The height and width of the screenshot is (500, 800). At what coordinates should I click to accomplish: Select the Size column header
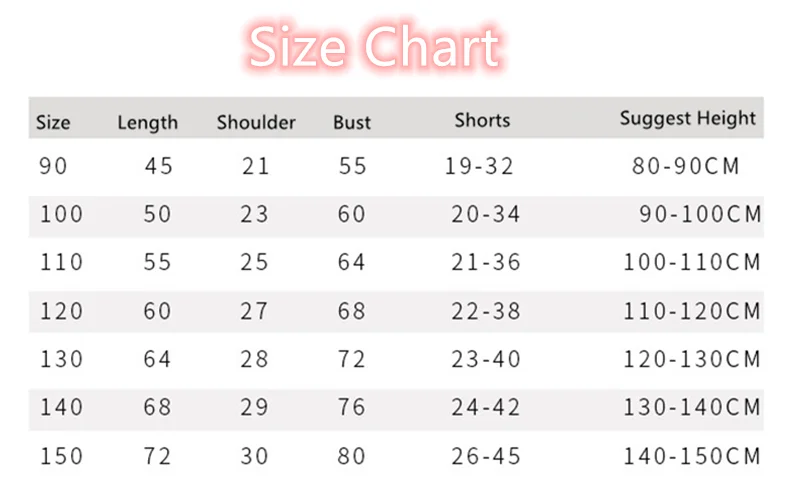[x=53, y=122]
